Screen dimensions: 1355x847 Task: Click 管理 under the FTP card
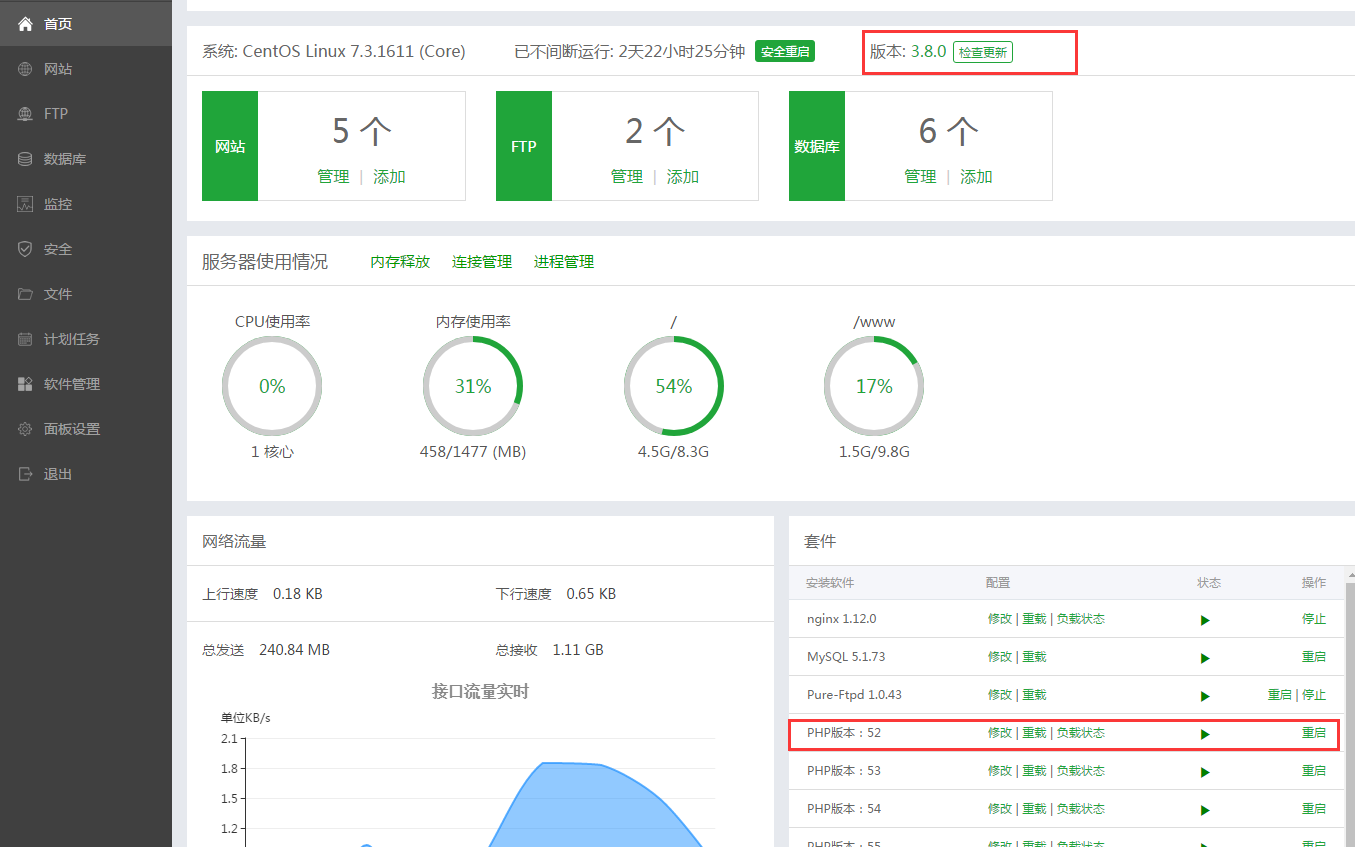coord(627,177)
